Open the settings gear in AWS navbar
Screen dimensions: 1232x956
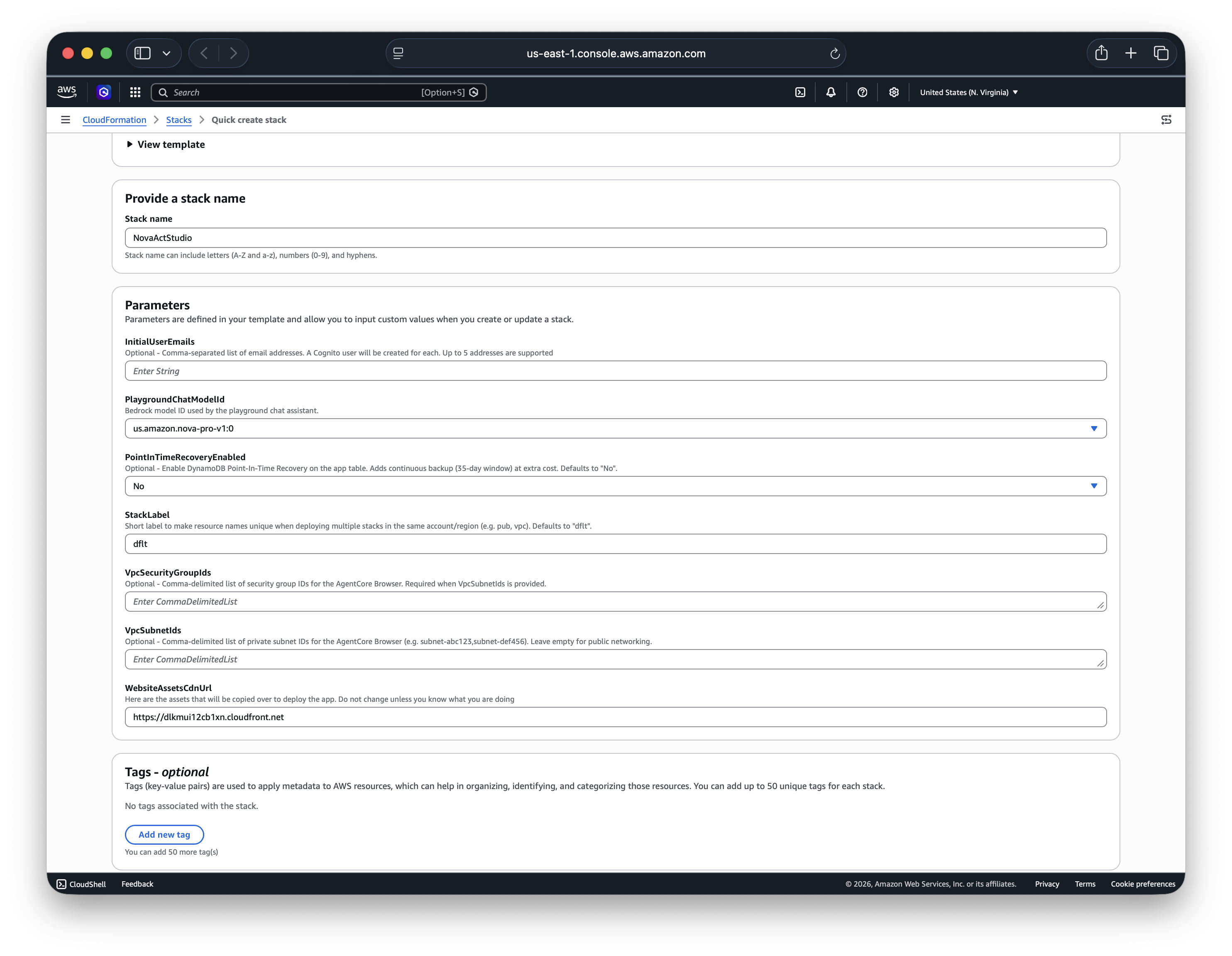(894, 92)
